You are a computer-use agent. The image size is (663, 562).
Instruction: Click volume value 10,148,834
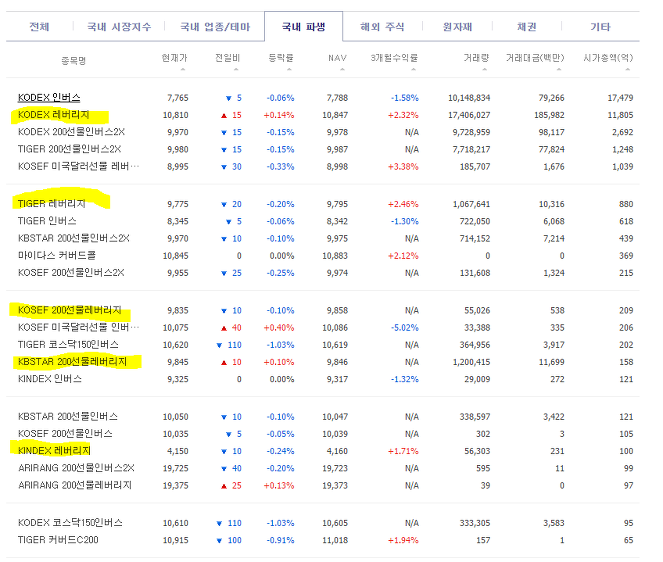[x=469, y=98]
